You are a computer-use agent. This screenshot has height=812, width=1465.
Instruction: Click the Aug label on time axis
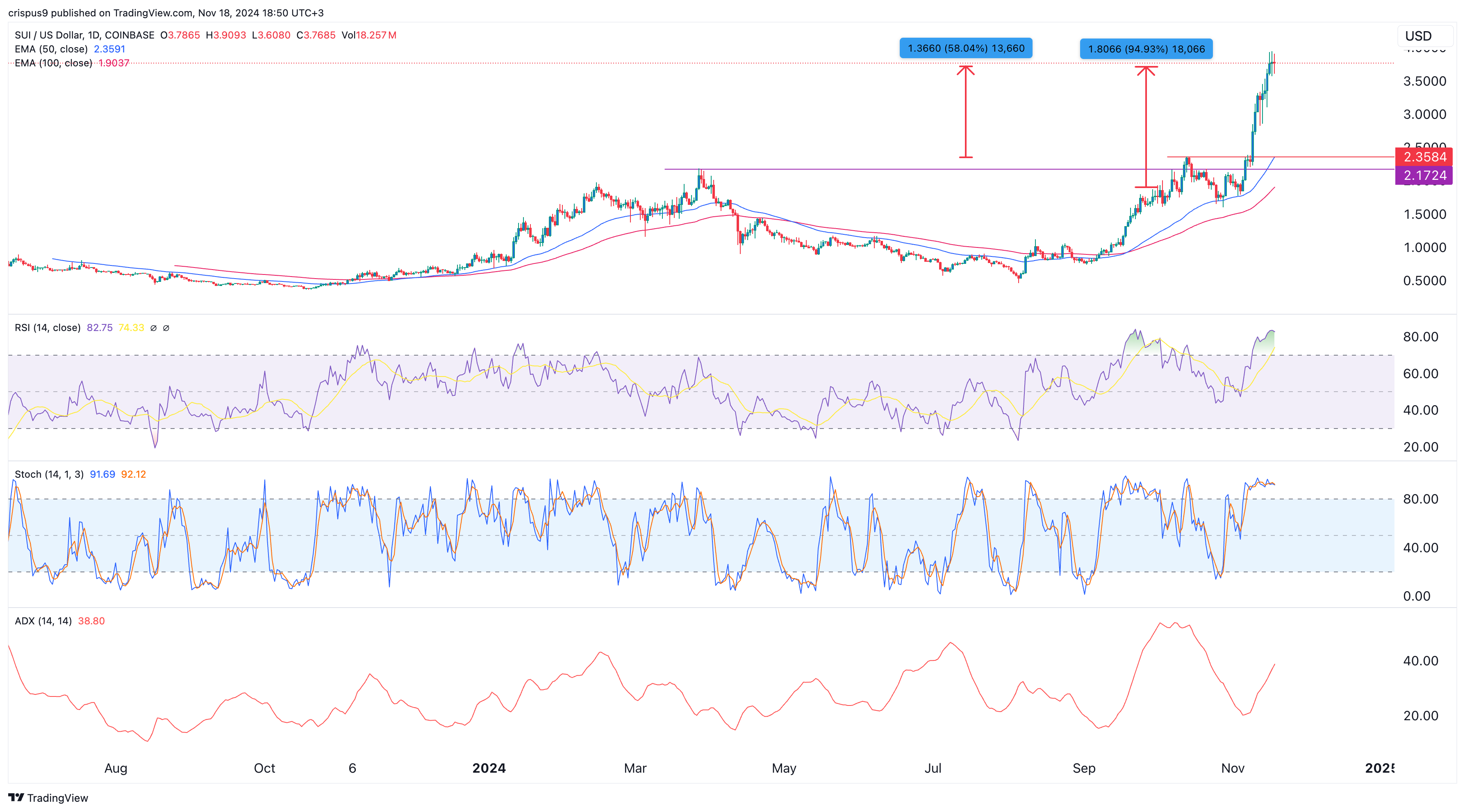116,768
